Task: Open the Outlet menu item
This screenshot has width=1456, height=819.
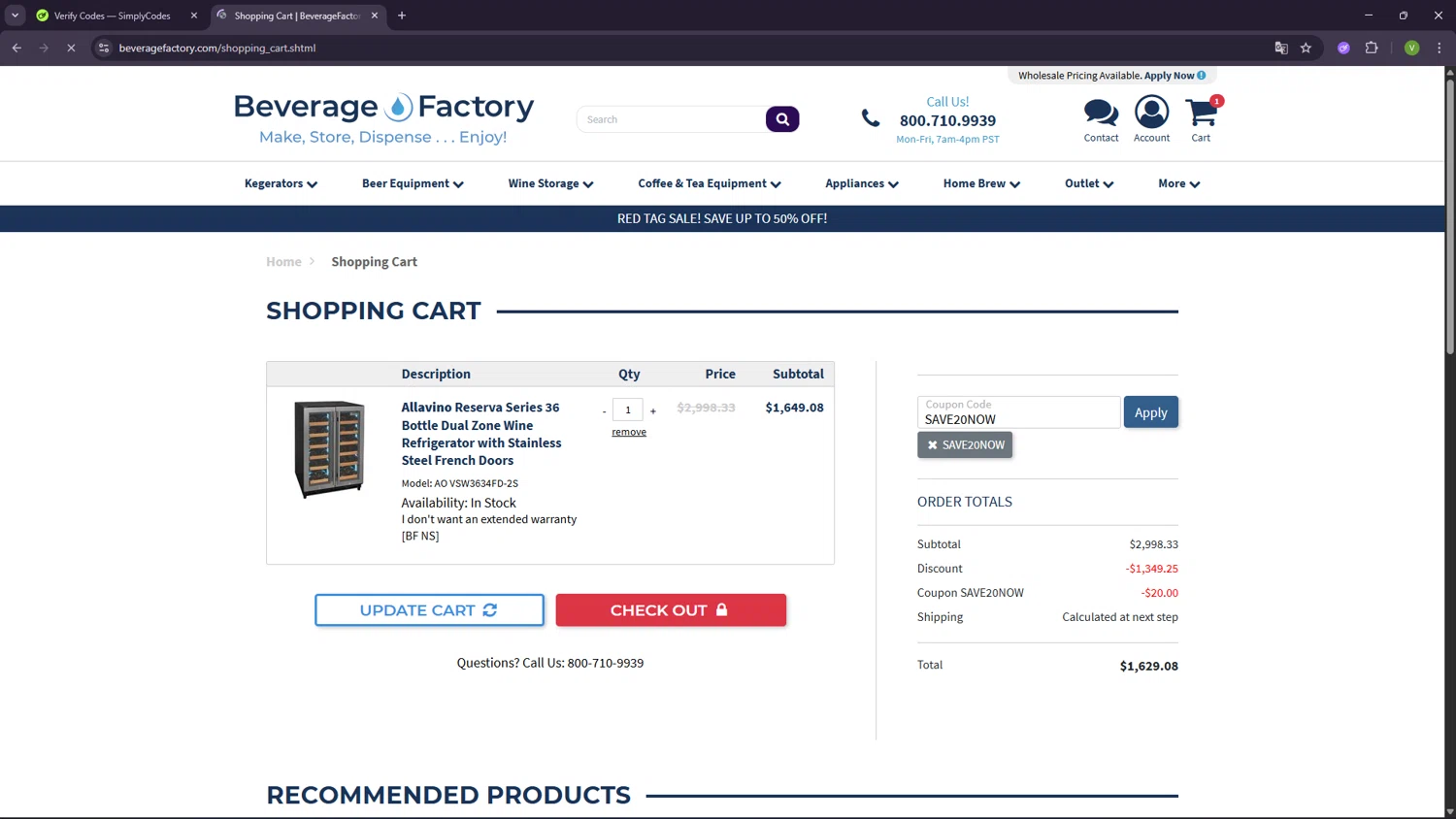Action: [1088, 183]
